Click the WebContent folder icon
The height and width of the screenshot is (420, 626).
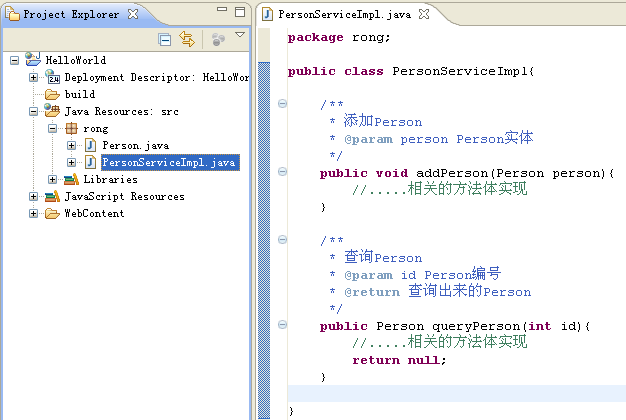tap(52, 214)
